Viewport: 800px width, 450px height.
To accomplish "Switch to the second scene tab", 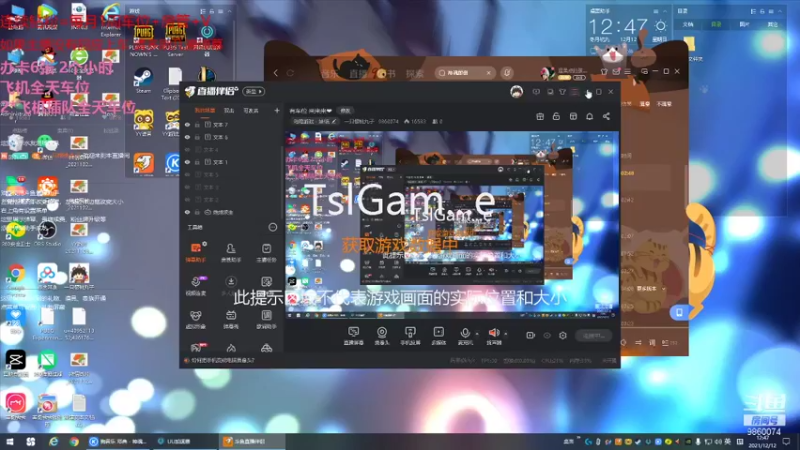I will 229,110.
